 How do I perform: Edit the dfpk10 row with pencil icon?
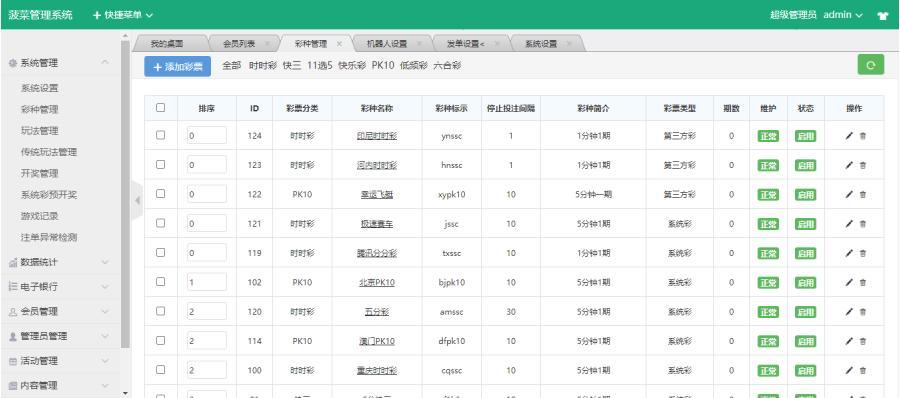click(849, 341)
